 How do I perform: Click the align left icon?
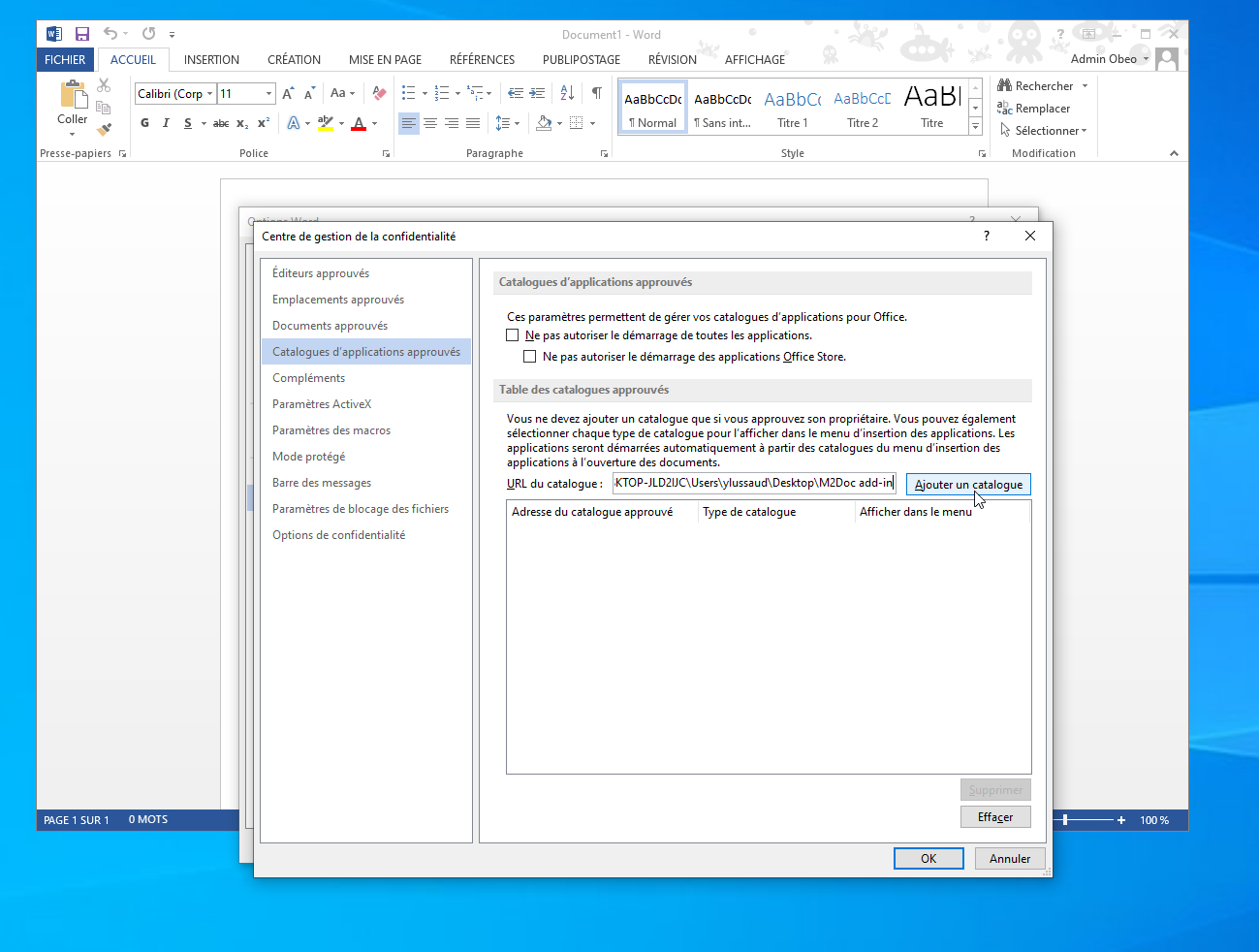pyautogui.click(x=409, y=123)
